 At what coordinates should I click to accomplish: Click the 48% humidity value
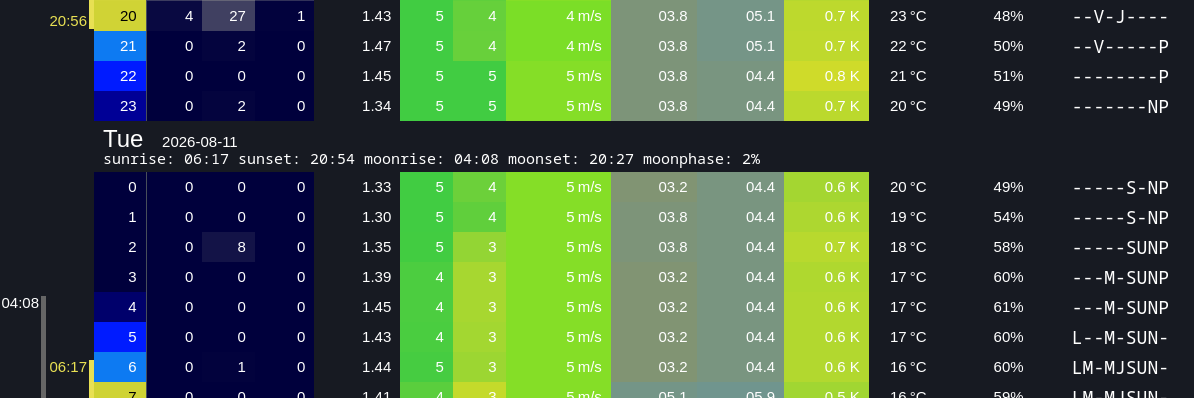point(1007,16)
